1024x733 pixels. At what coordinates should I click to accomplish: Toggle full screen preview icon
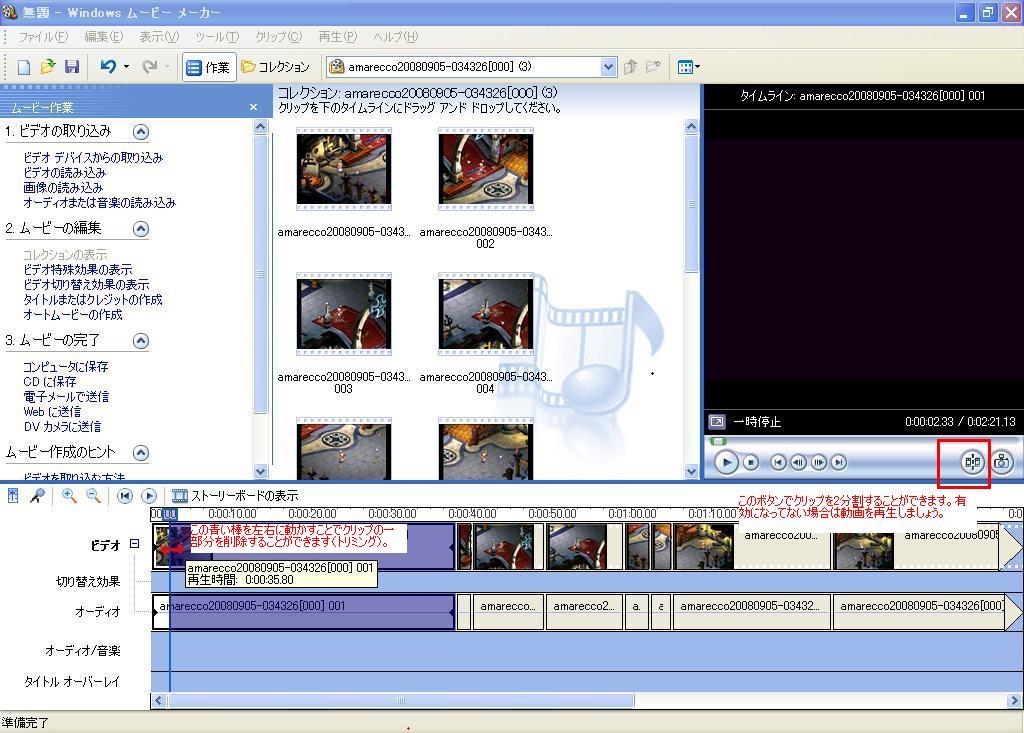click(x=717, y=422)
